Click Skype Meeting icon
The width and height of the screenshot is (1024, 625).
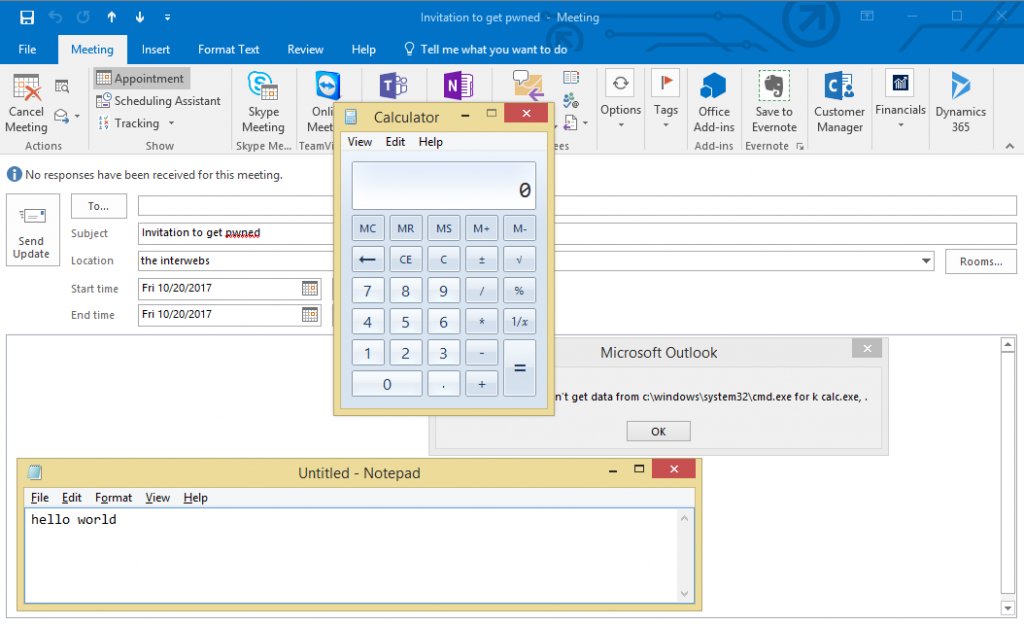[x=263, y=103]
